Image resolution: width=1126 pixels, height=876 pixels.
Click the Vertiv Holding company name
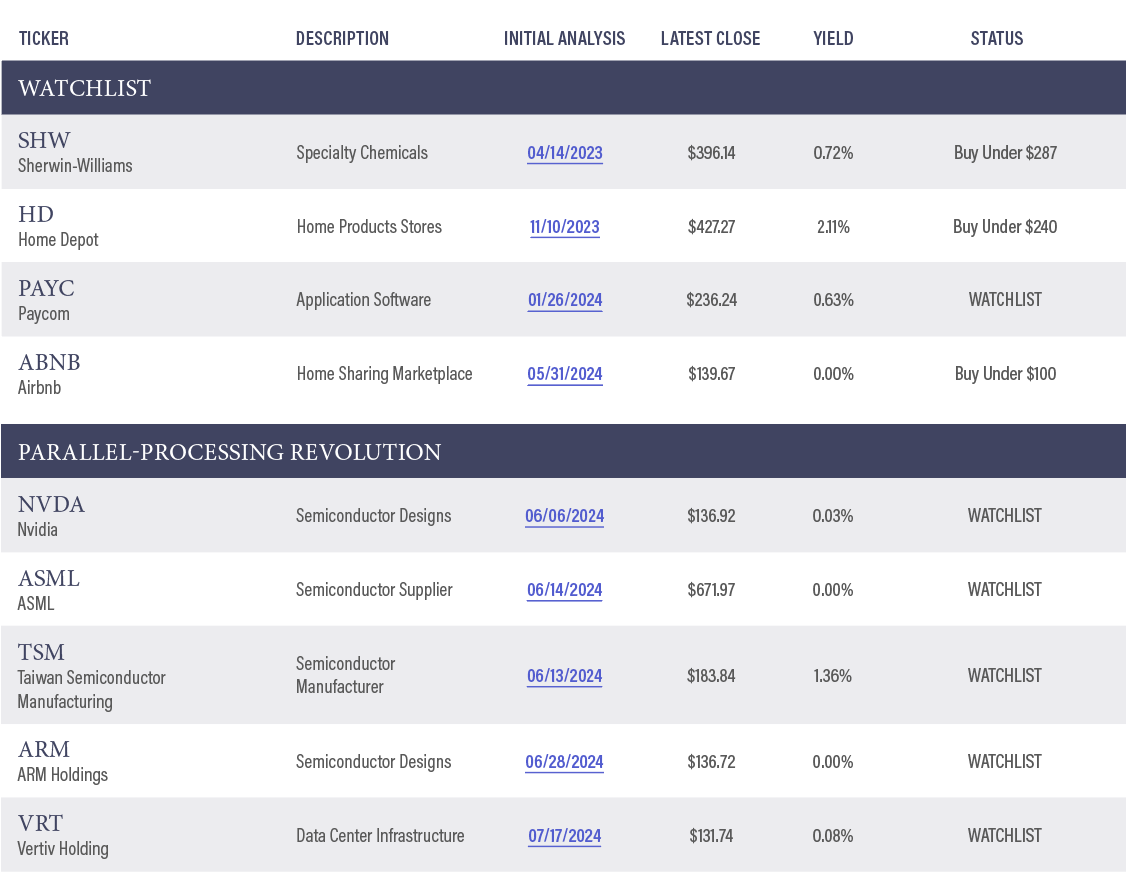coord(63,849)
